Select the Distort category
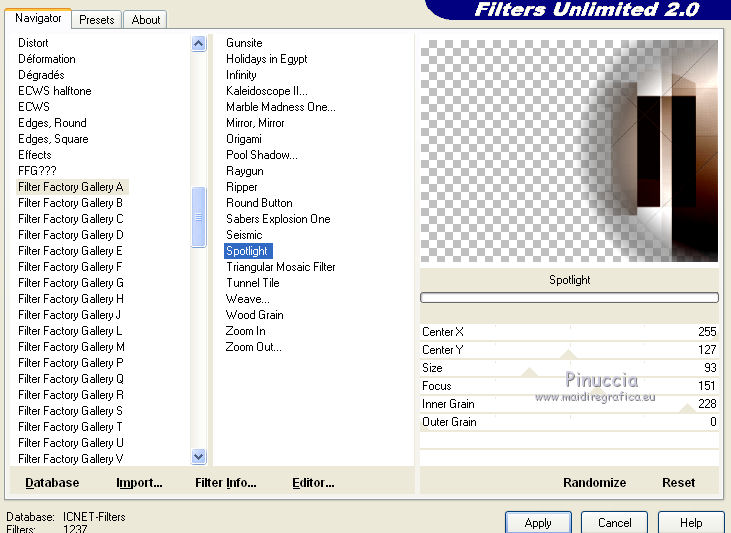The image size is (731, 533). pyautogui.click(x=33, y=43)
